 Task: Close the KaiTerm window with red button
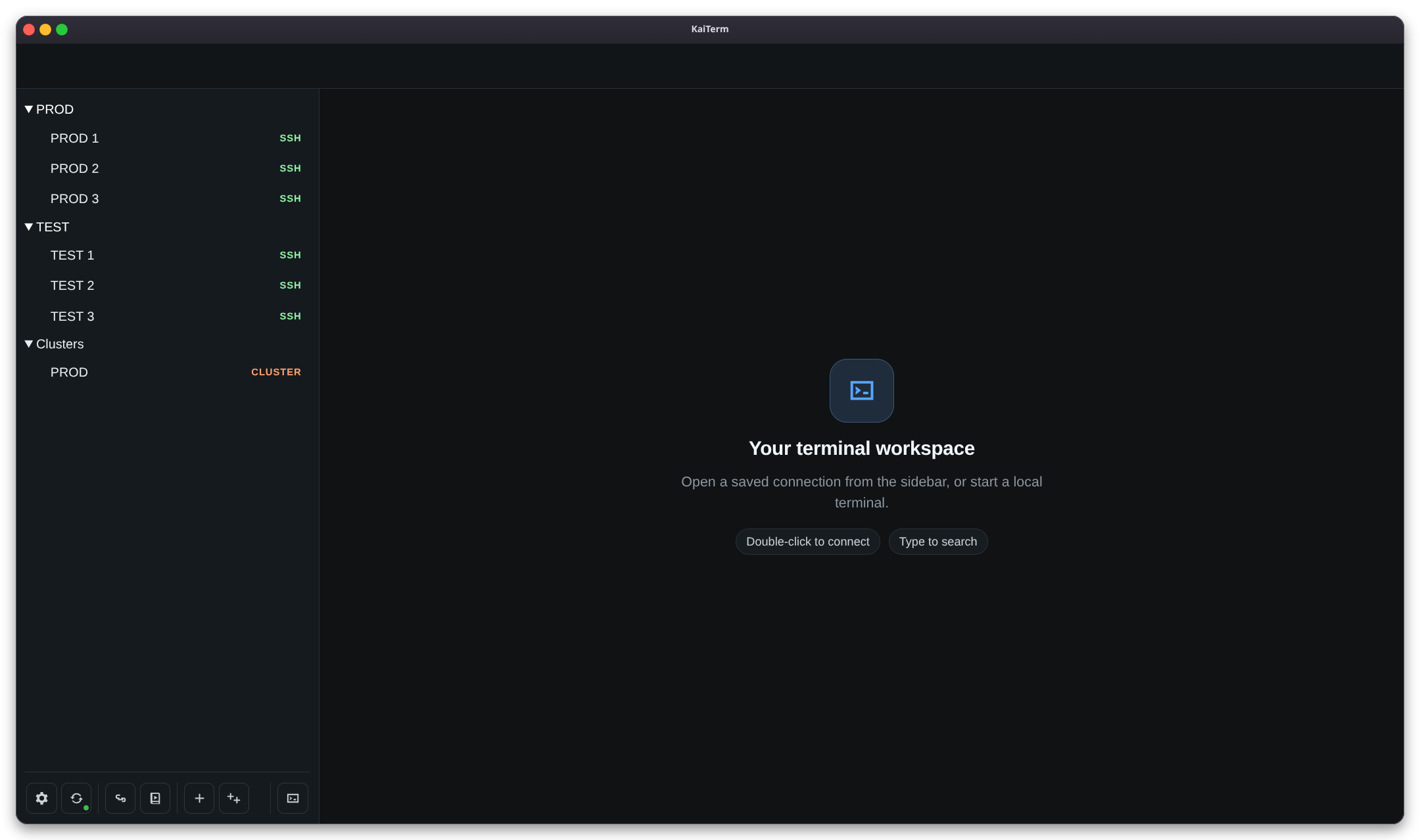(x=29, y=30)
